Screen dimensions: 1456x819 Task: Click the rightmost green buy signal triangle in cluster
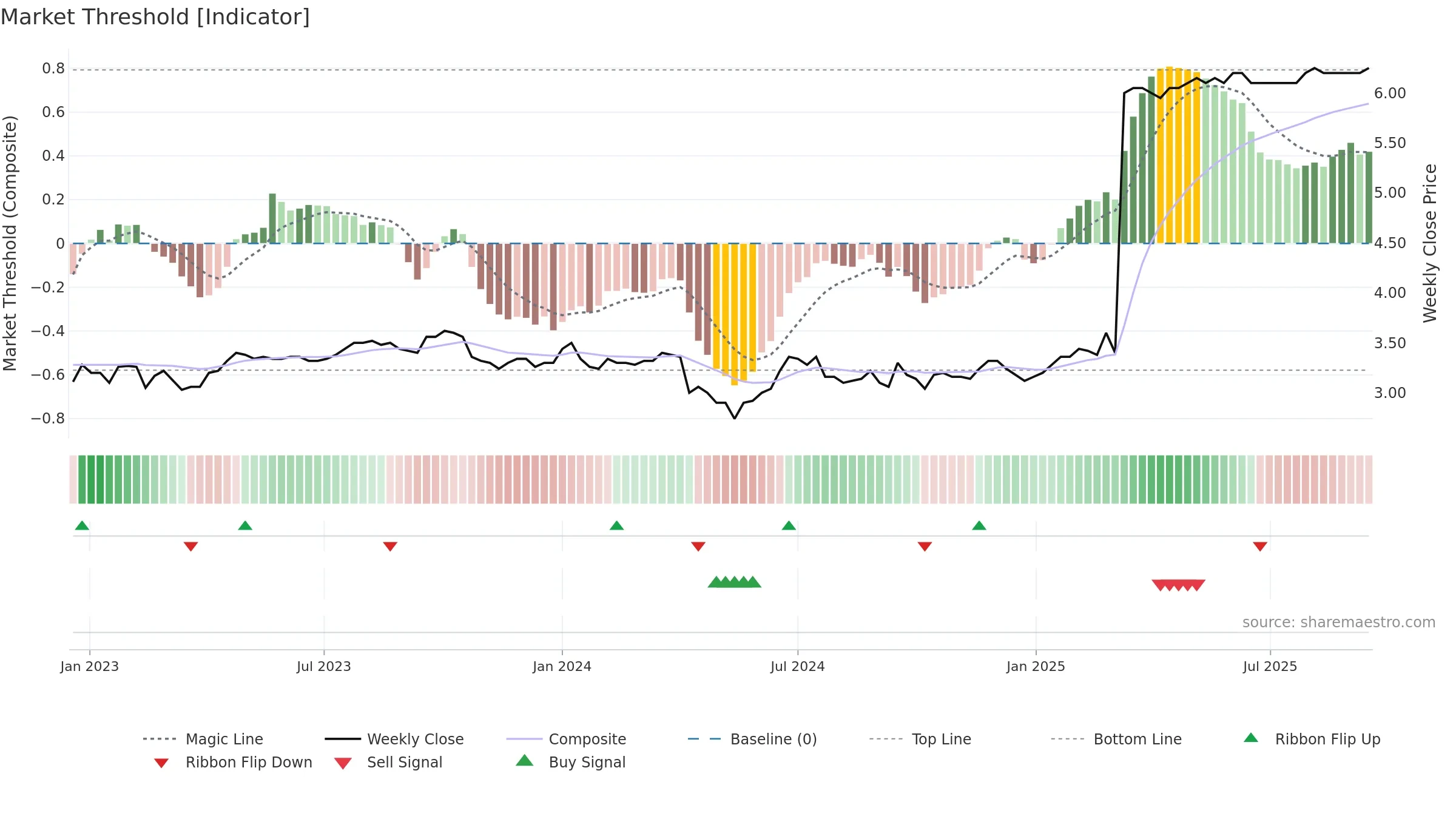click(x=753, y=582)
